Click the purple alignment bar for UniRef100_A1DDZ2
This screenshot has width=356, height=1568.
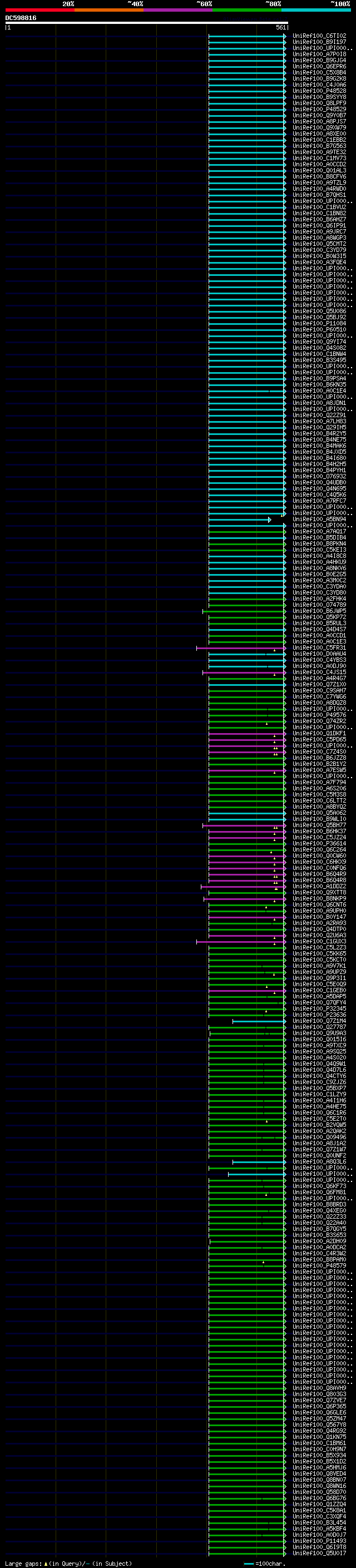(x=244, y=887)
